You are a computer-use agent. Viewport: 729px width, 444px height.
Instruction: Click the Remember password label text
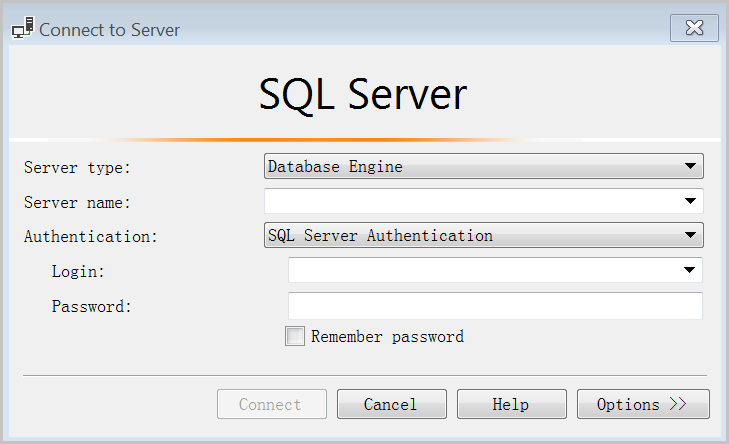point(387,337)
